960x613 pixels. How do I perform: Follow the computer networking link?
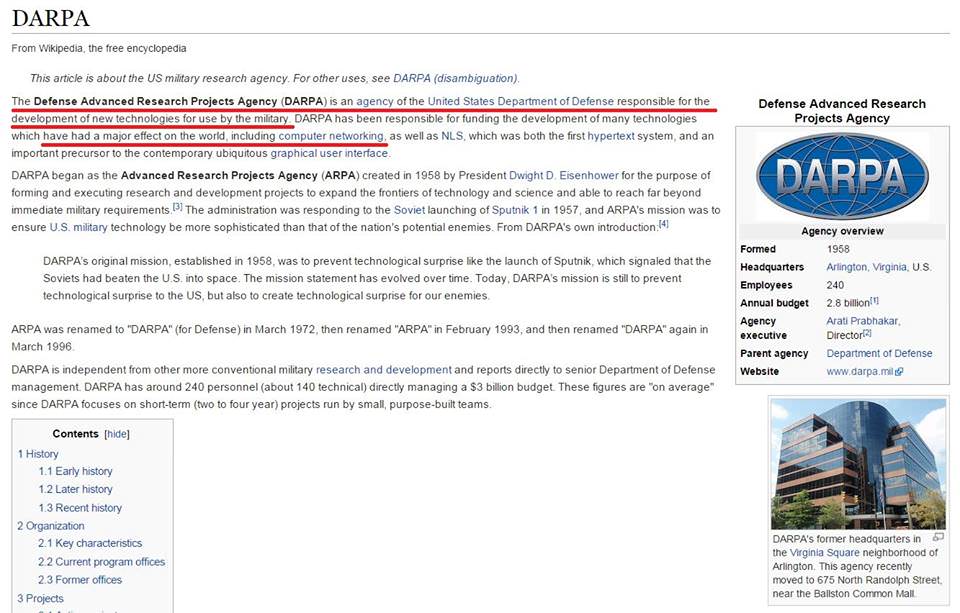point(331,136)
